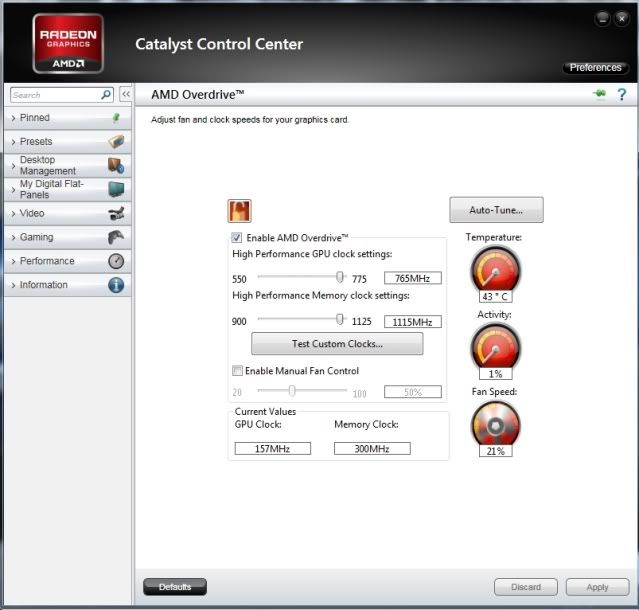Screen dimensions: 639x610
Task: Click the Gaming controller icon
Action: (116, 237)
